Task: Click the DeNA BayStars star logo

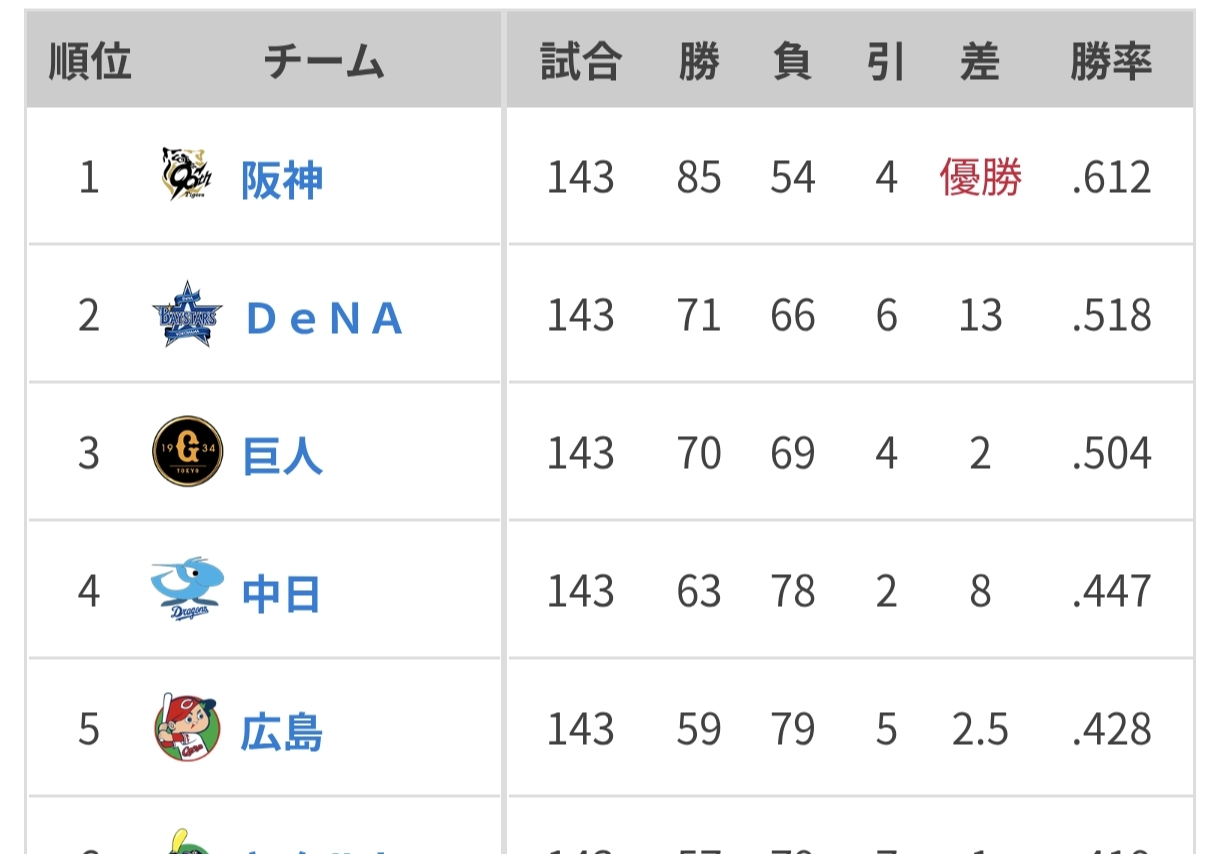Action: click(x=187, y=315)
